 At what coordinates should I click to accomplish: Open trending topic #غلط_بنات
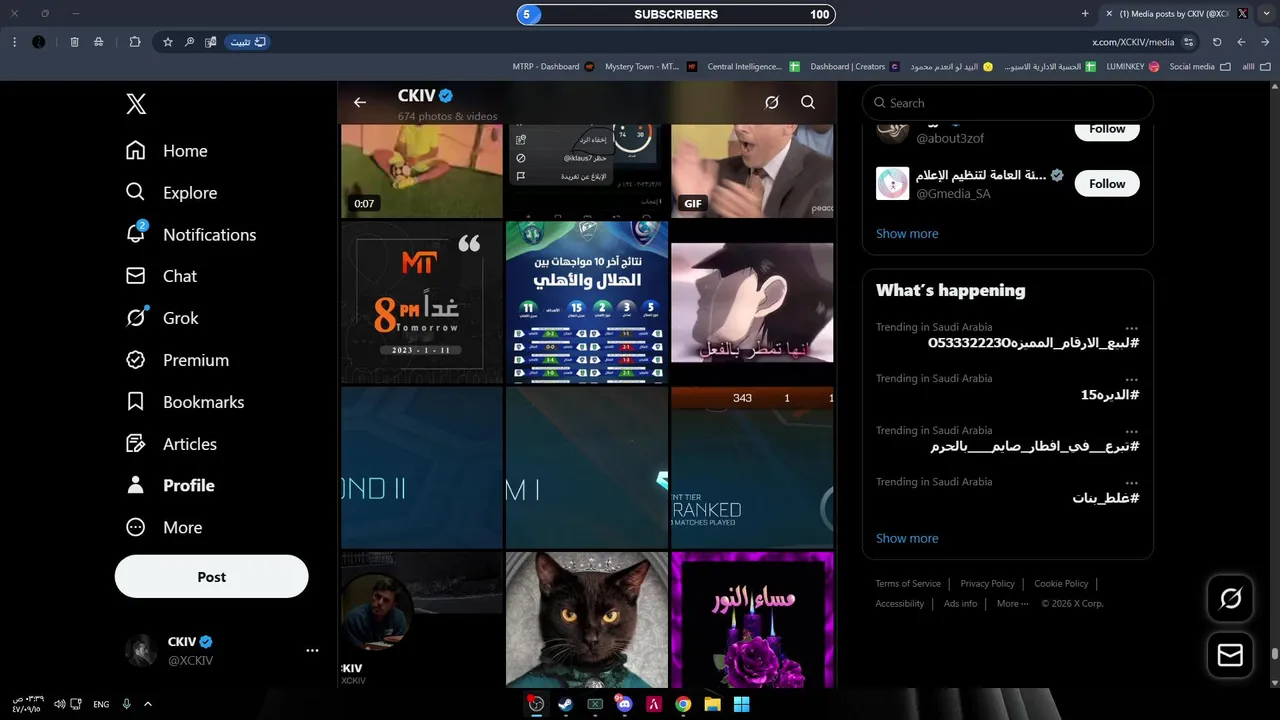coord(1106,498)
